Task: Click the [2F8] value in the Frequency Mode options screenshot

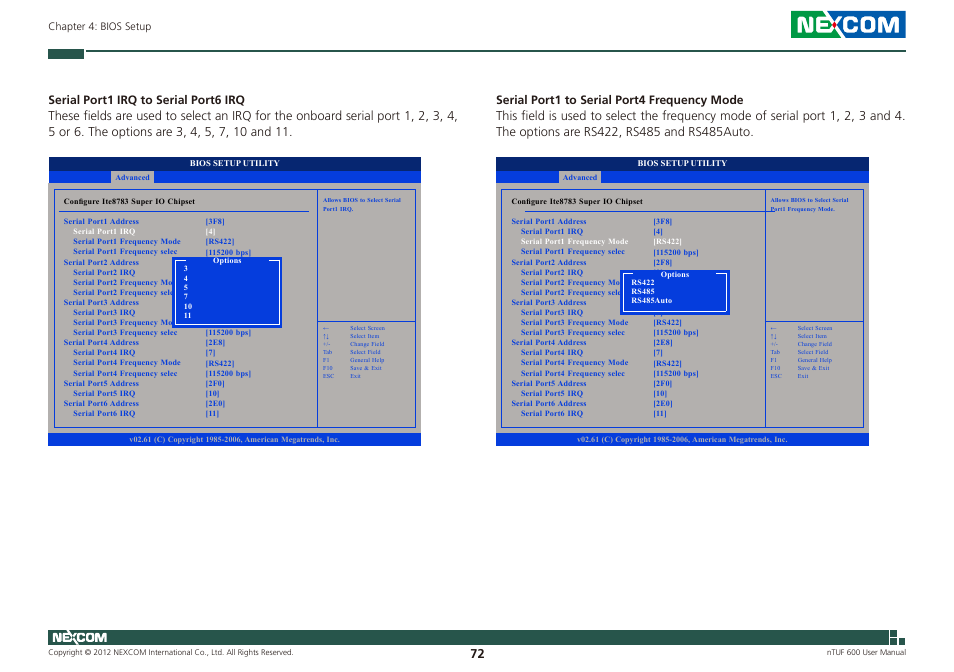Action: point(663,262)
